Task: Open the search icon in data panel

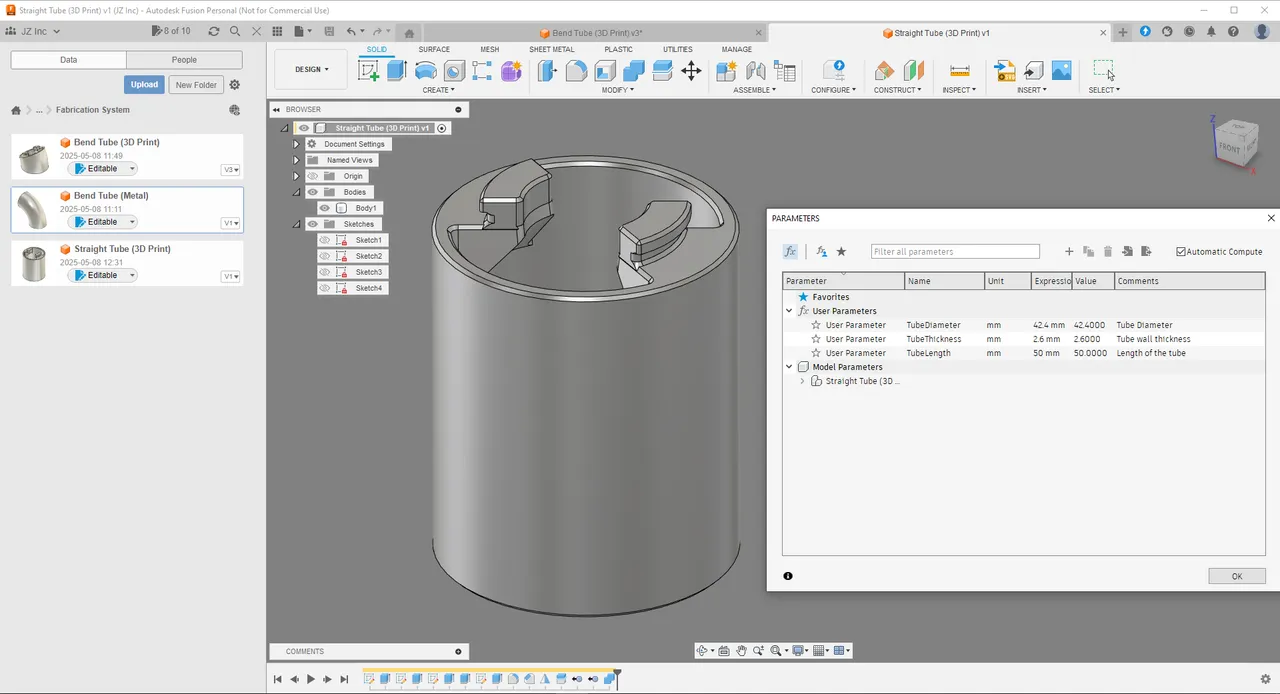Action: [x=235, y=31]
